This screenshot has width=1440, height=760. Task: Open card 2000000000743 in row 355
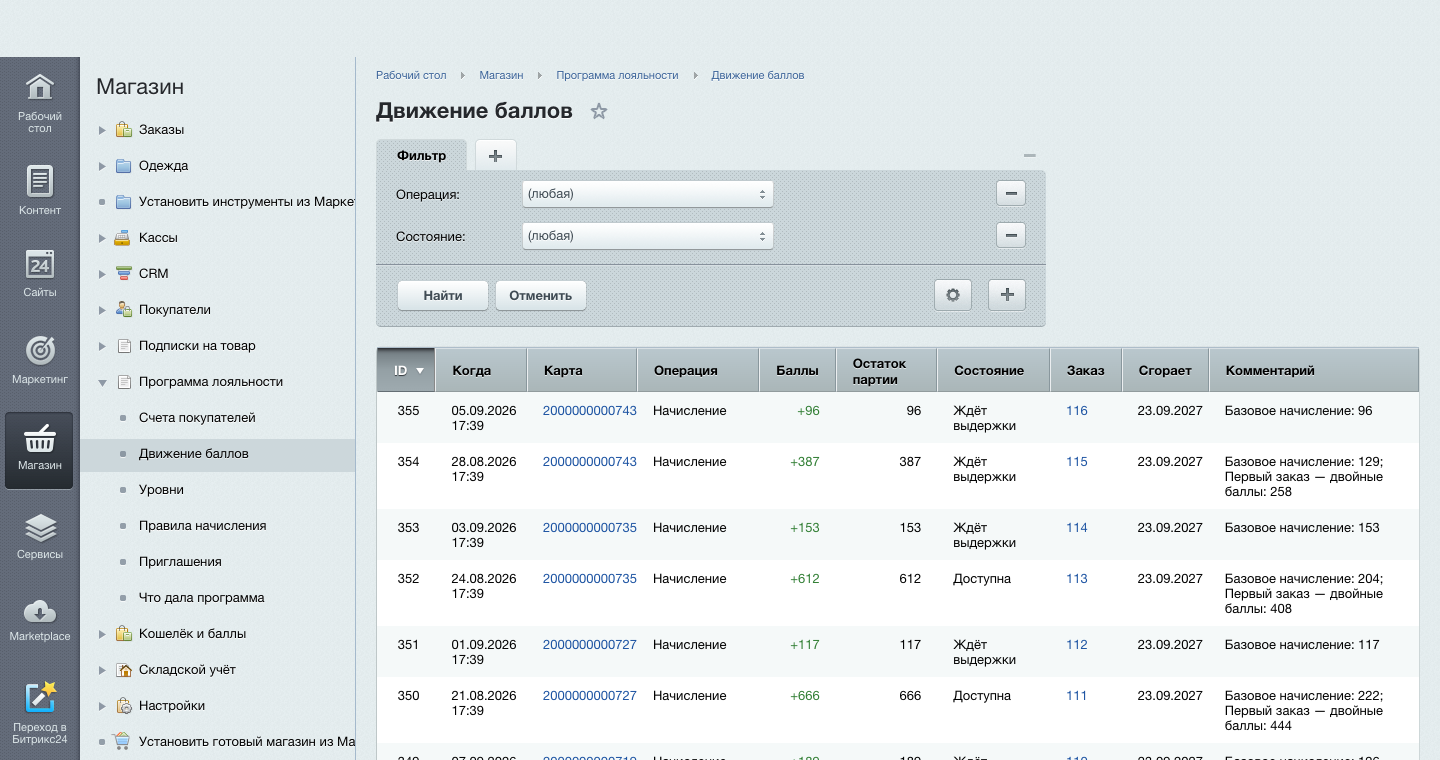[590, 411]
